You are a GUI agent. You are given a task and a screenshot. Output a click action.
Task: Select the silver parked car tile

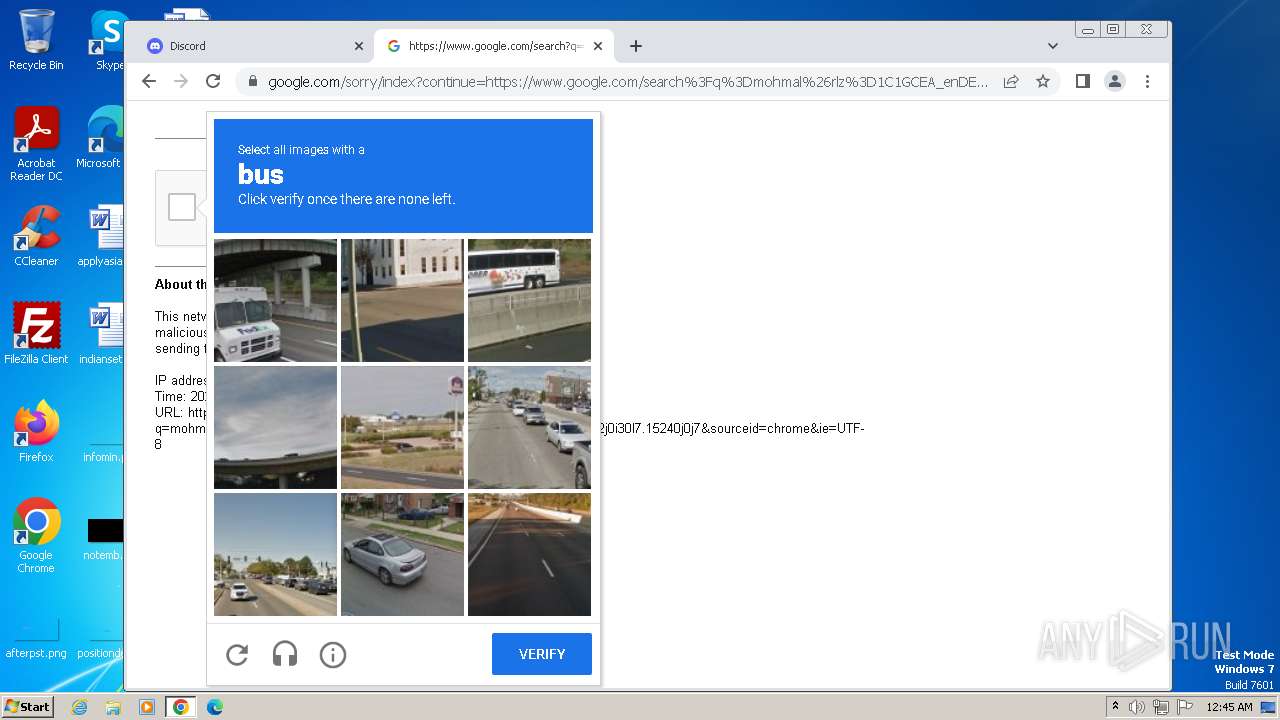pos(402,554)
